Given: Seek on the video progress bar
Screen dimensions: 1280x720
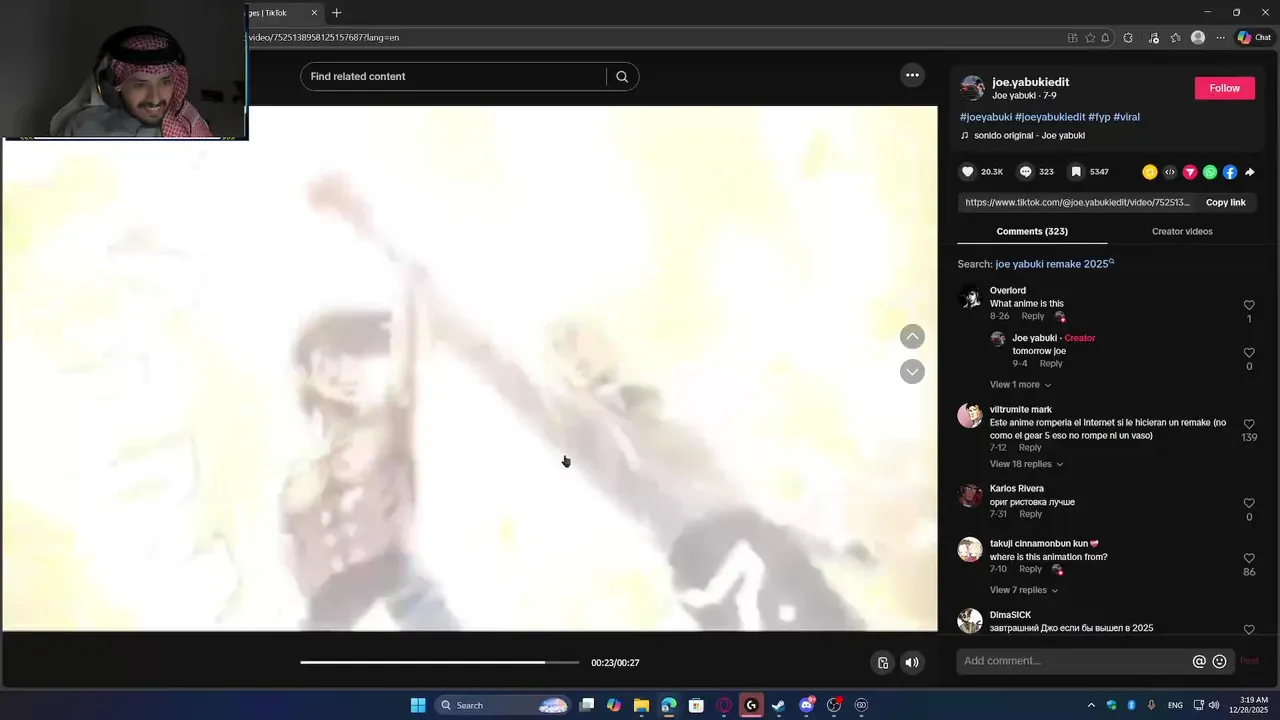Looking at the screenshot, I should (439, 662).
